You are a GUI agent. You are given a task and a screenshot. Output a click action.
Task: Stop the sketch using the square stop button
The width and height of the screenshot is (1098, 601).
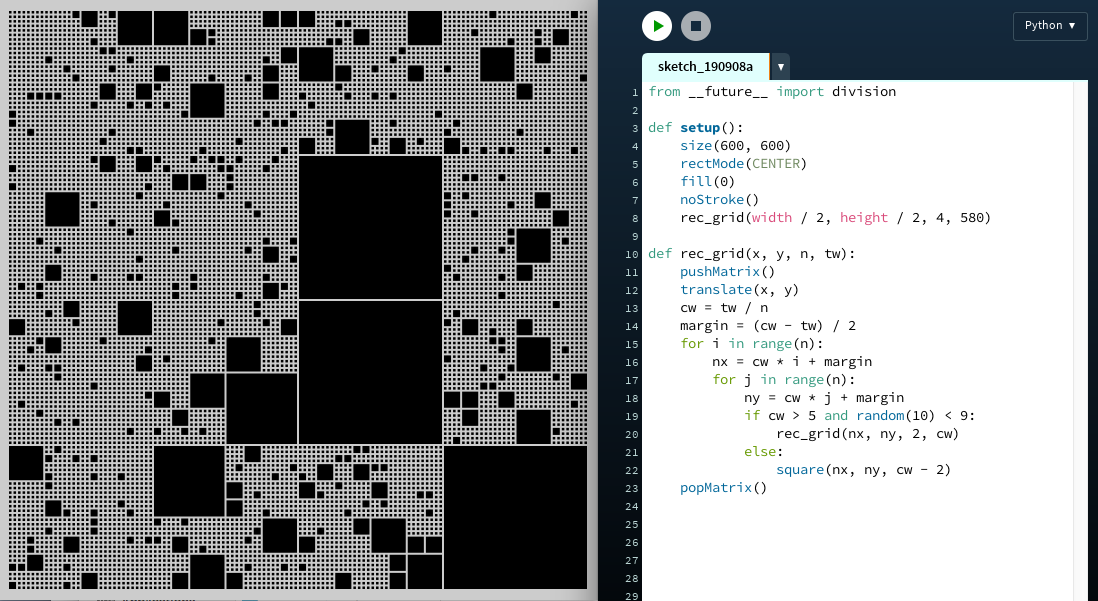696,26
